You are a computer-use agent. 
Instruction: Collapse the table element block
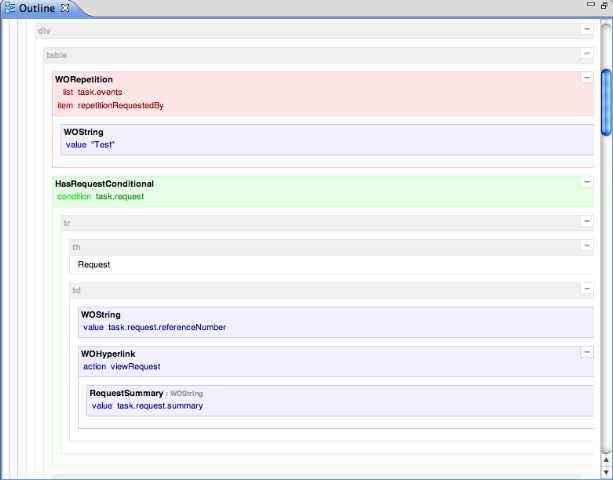[587, 54]
